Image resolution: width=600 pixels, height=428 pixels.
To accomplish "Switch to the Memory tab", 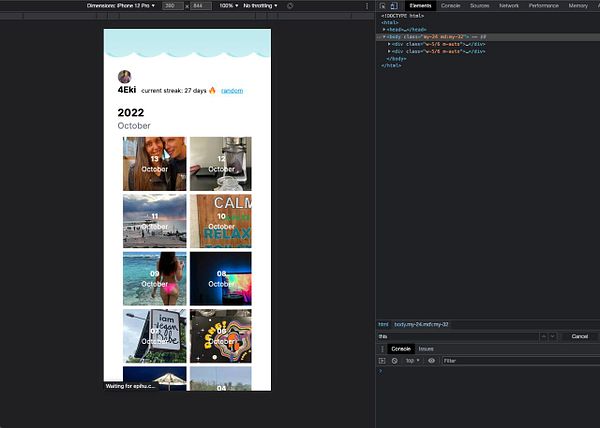I will click(x=578, y=6).
